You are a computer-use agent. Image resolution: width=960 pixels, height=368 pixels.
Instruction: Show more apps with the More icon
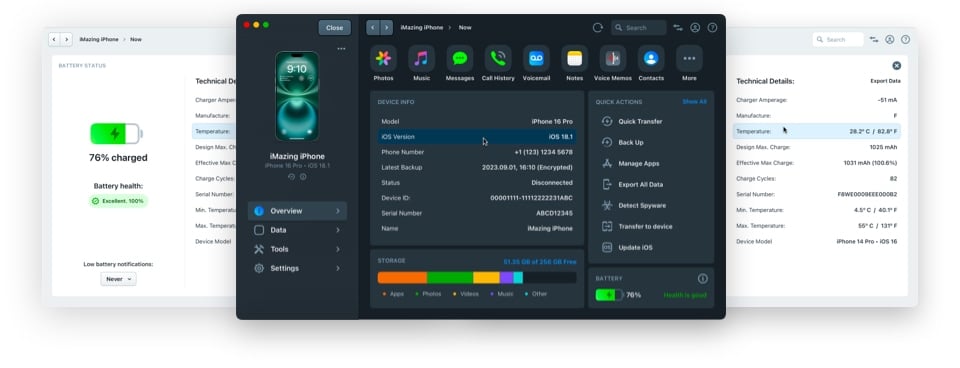pos(689,58)
